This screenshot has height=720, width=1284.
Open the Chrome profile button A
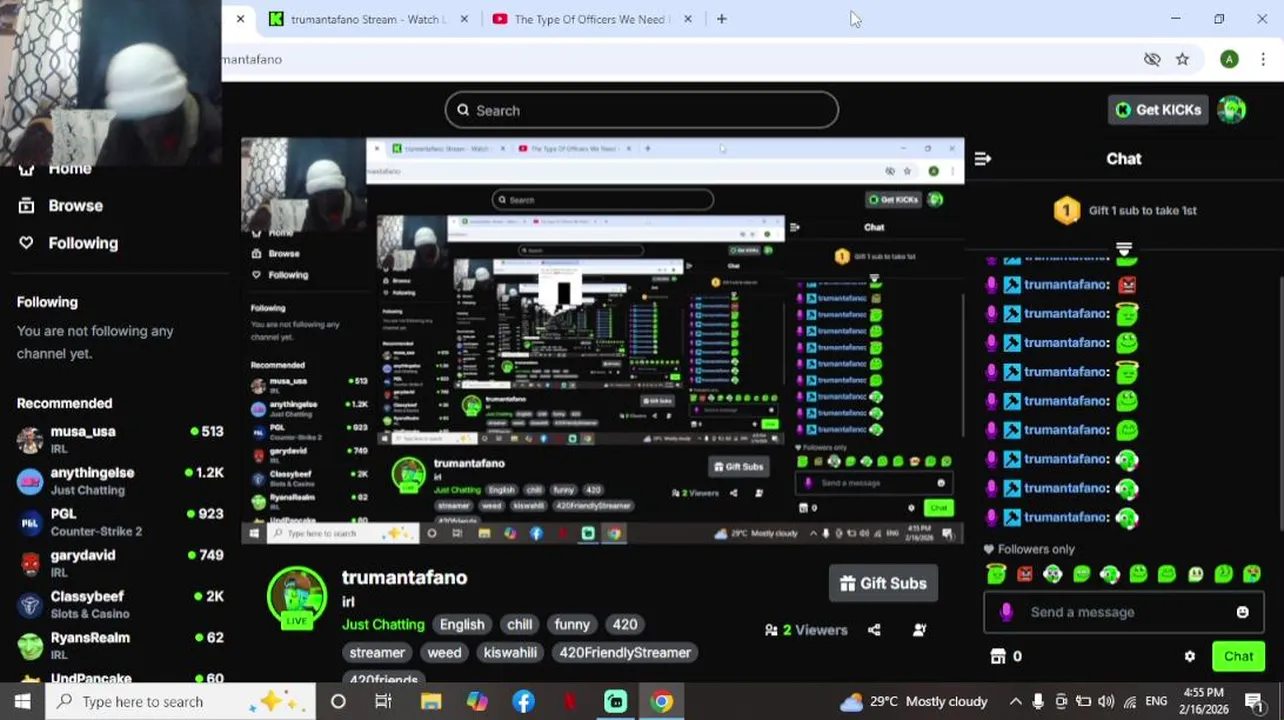(1229, 59)
